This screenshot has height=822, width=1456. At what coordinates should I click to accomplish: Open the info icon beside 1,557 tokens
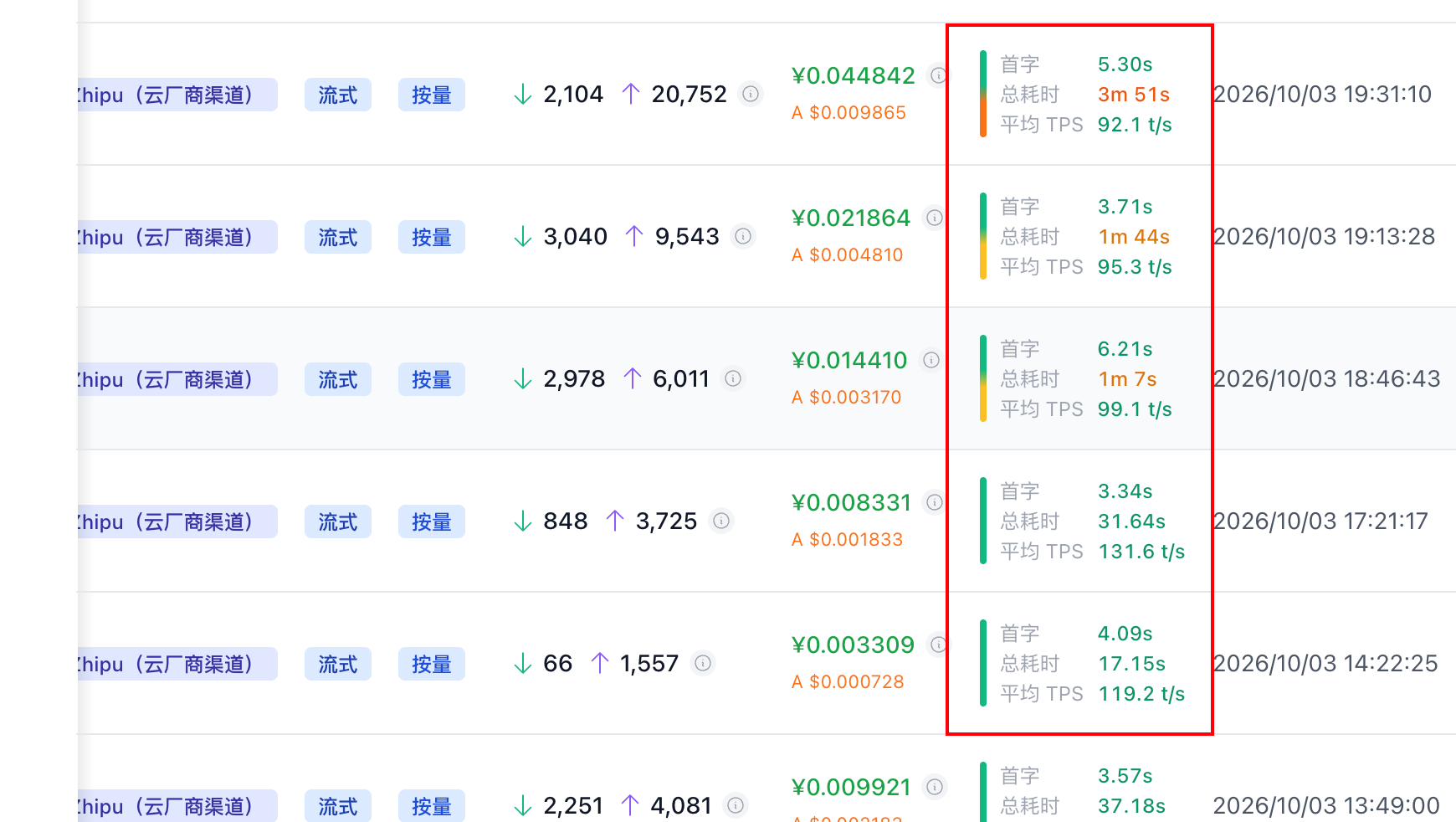point(703,663)
